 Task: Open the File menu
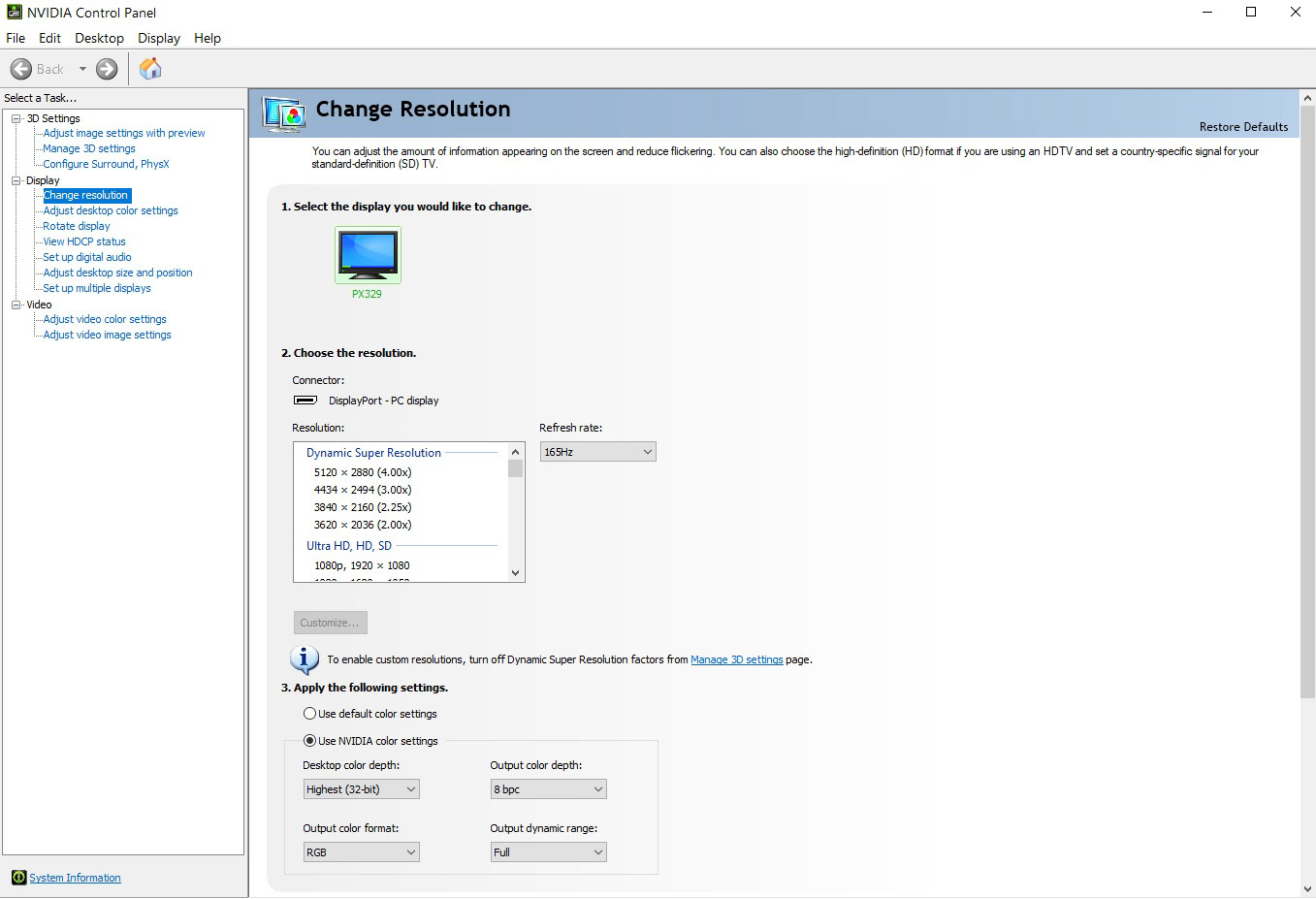(x=16, y=38)
